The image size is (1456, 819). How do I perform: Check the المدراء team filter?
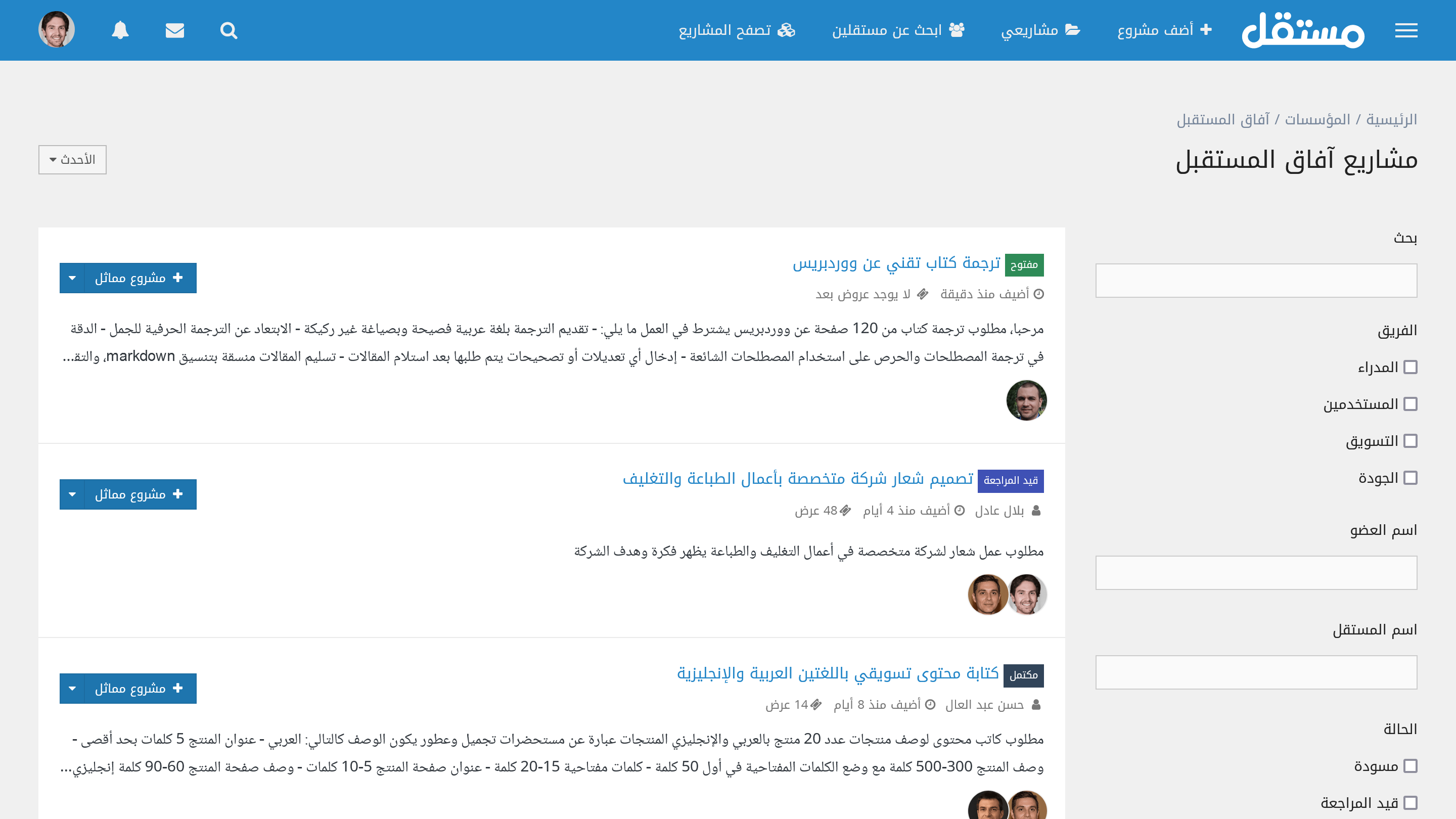[1410, 368]
